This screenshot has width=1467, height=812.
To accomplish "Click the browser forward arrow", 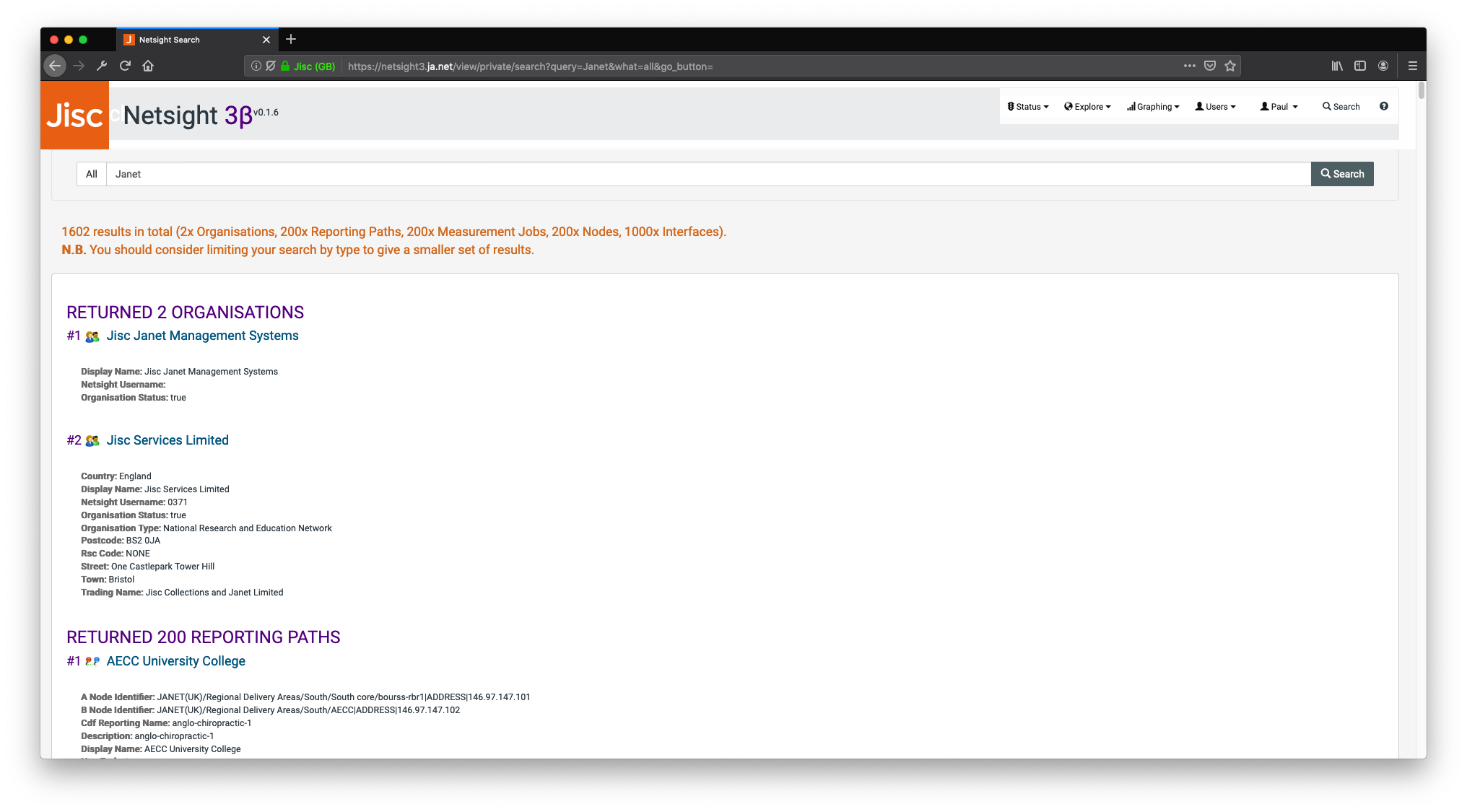I will pyautogui.click(x=79, y=66).
